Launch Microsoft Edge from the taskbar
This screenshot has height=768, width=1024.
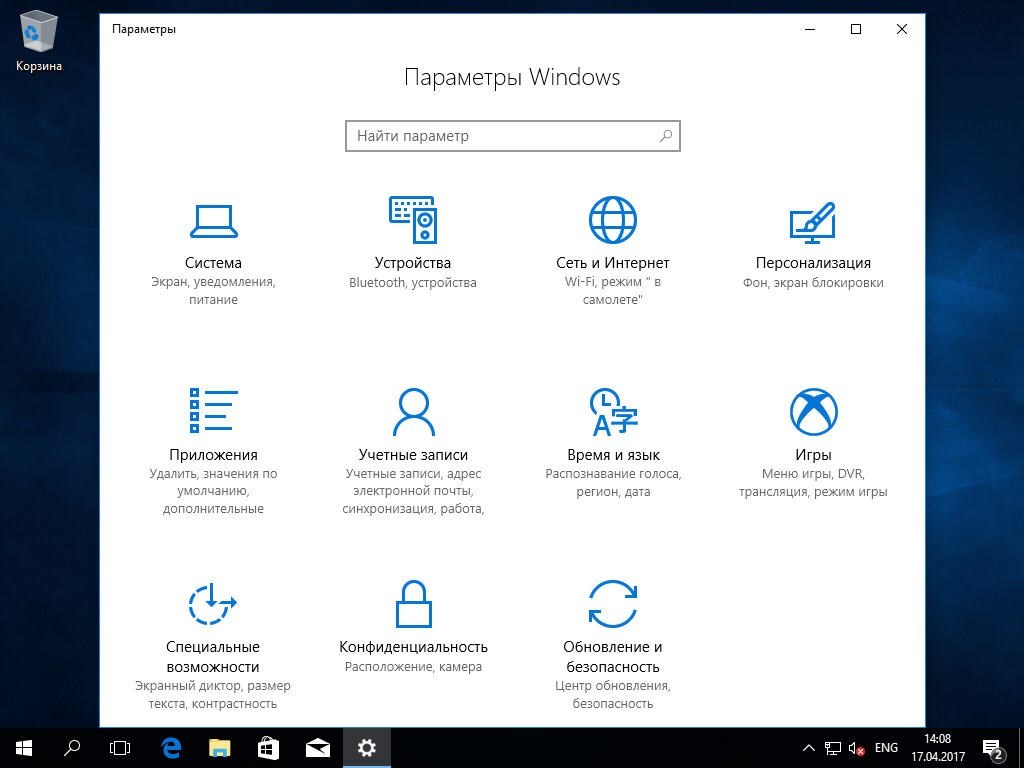pyautogui.click(x=170, y=747)
